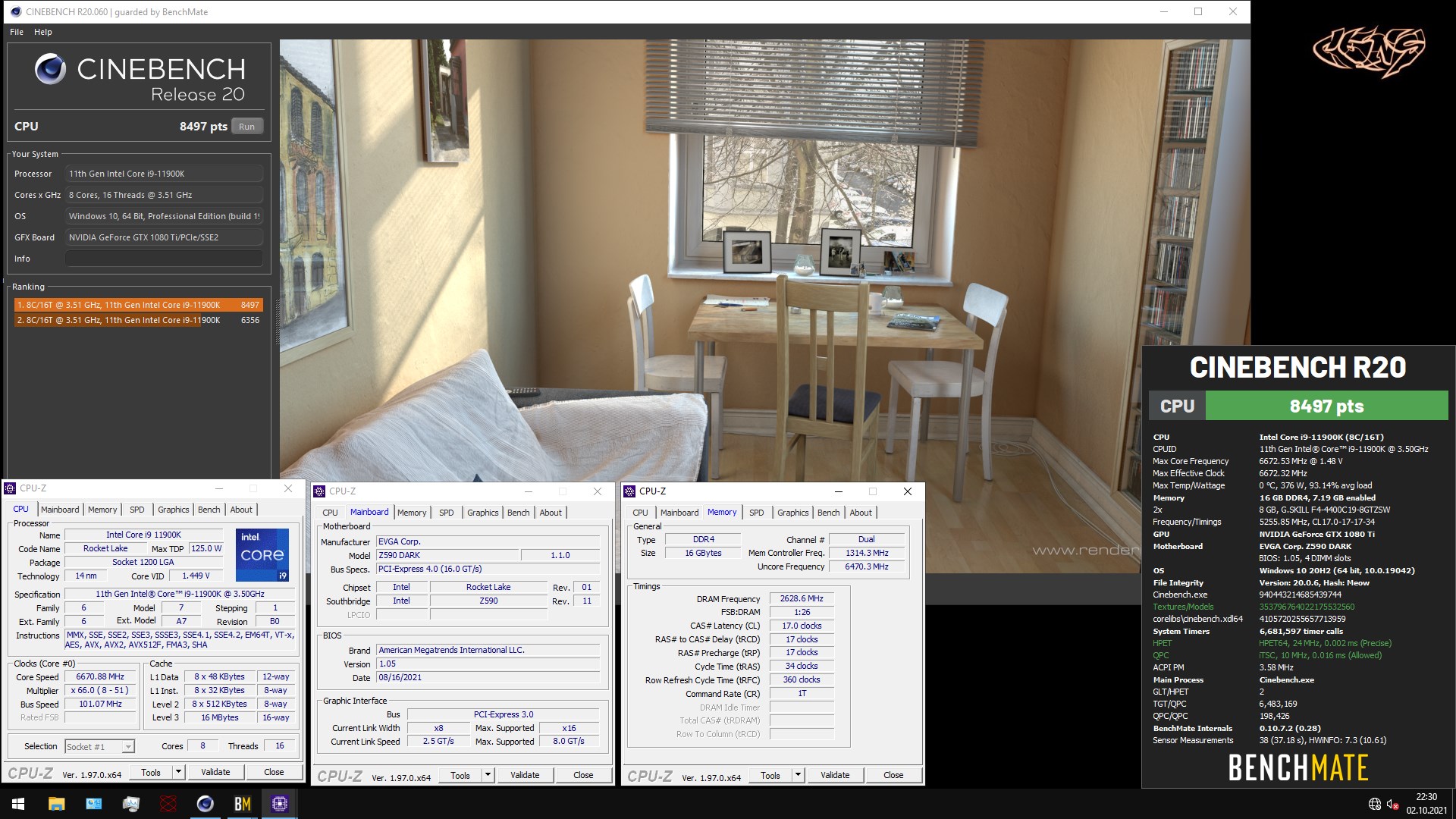Open Mainboard tab in left CPU-Z window
This screenshot has width=1456, height=819.
pos(59,510)
